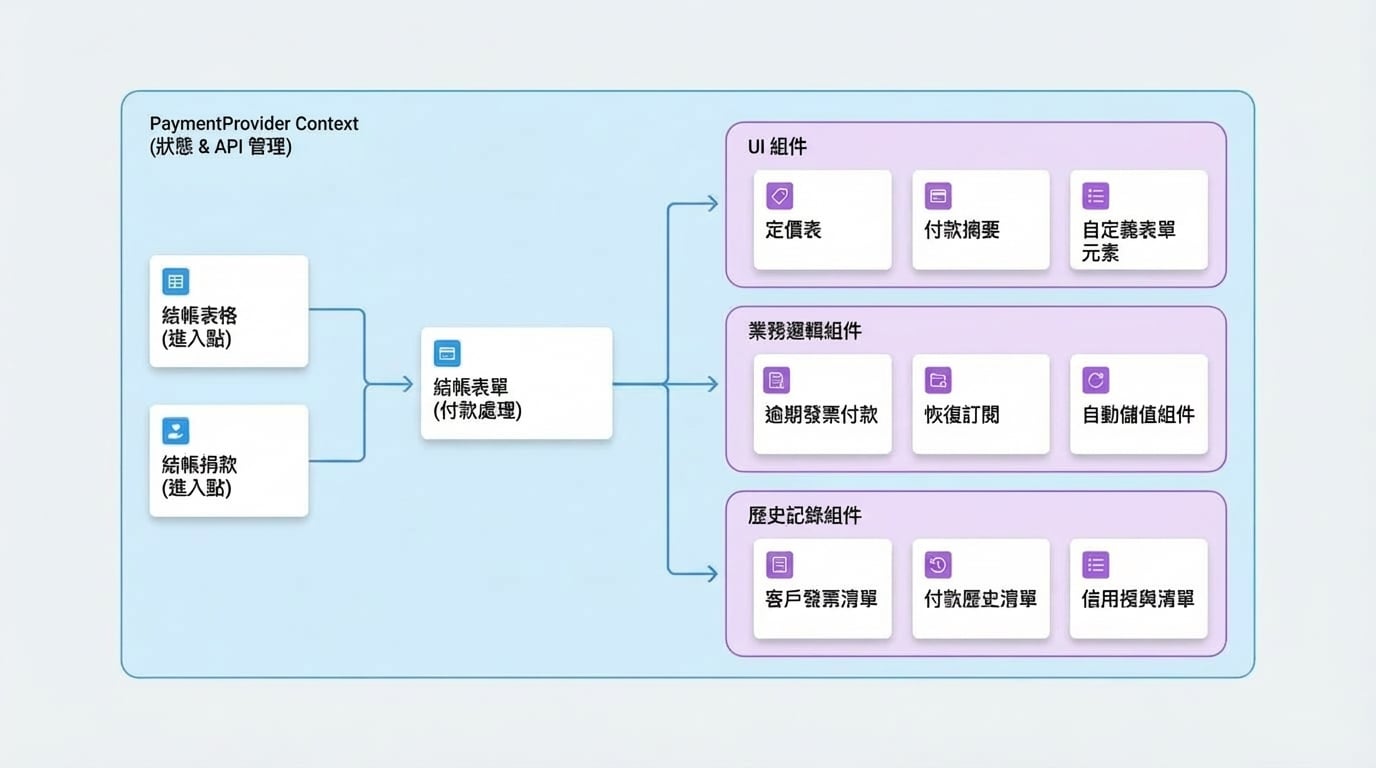Click the refresh icon above 自動儲值組件
1376x768 pixels.
click(x=1096, y=380)
